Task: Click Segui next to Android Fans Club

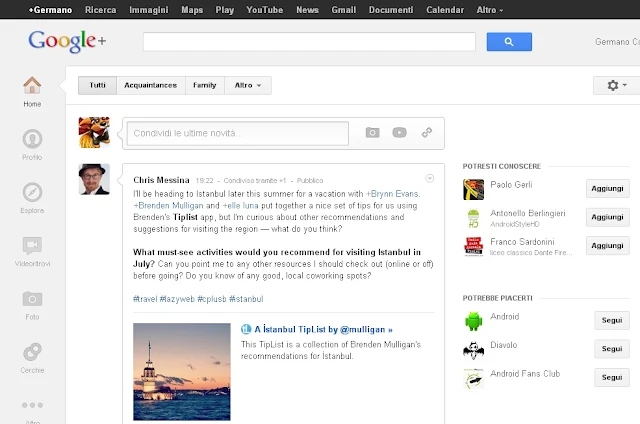Action: (612, 377)
